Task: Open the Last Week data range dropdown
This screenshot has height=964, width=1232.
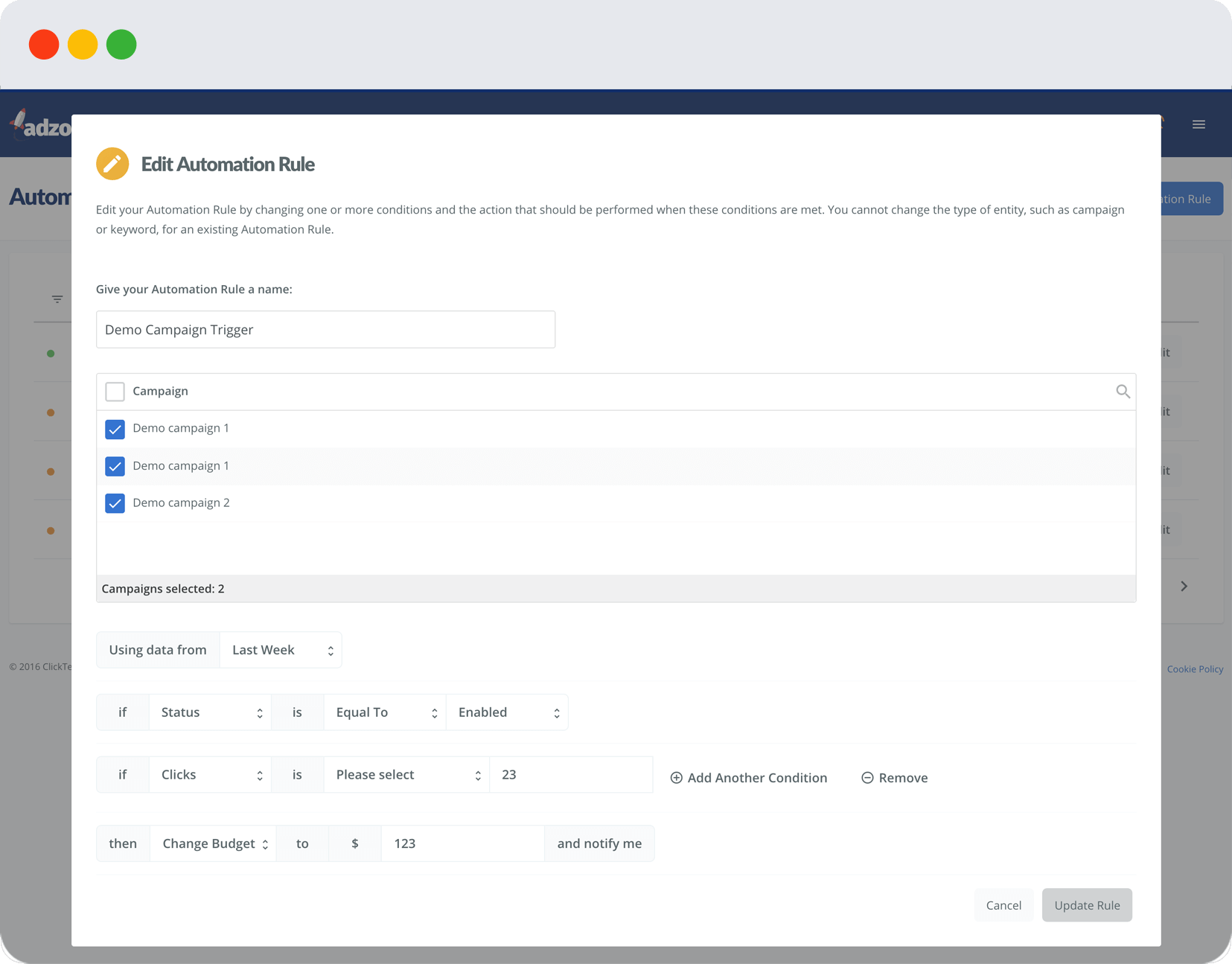Action: pos(281,650)
